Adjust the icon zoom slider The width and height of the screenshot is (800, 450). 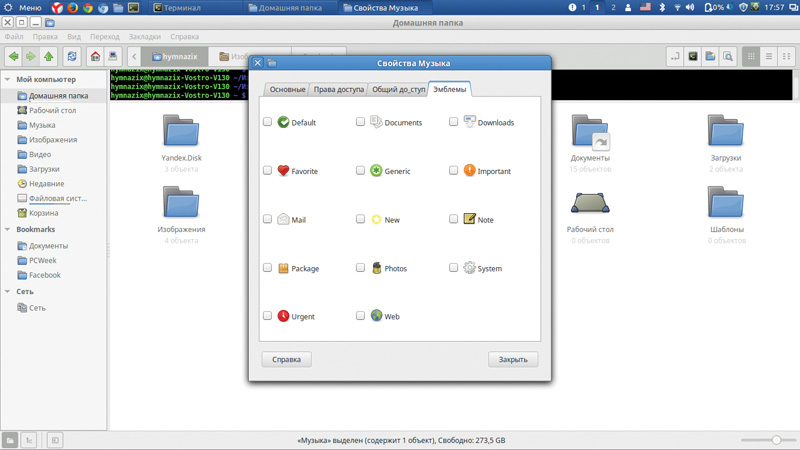(x=776, y=440)
